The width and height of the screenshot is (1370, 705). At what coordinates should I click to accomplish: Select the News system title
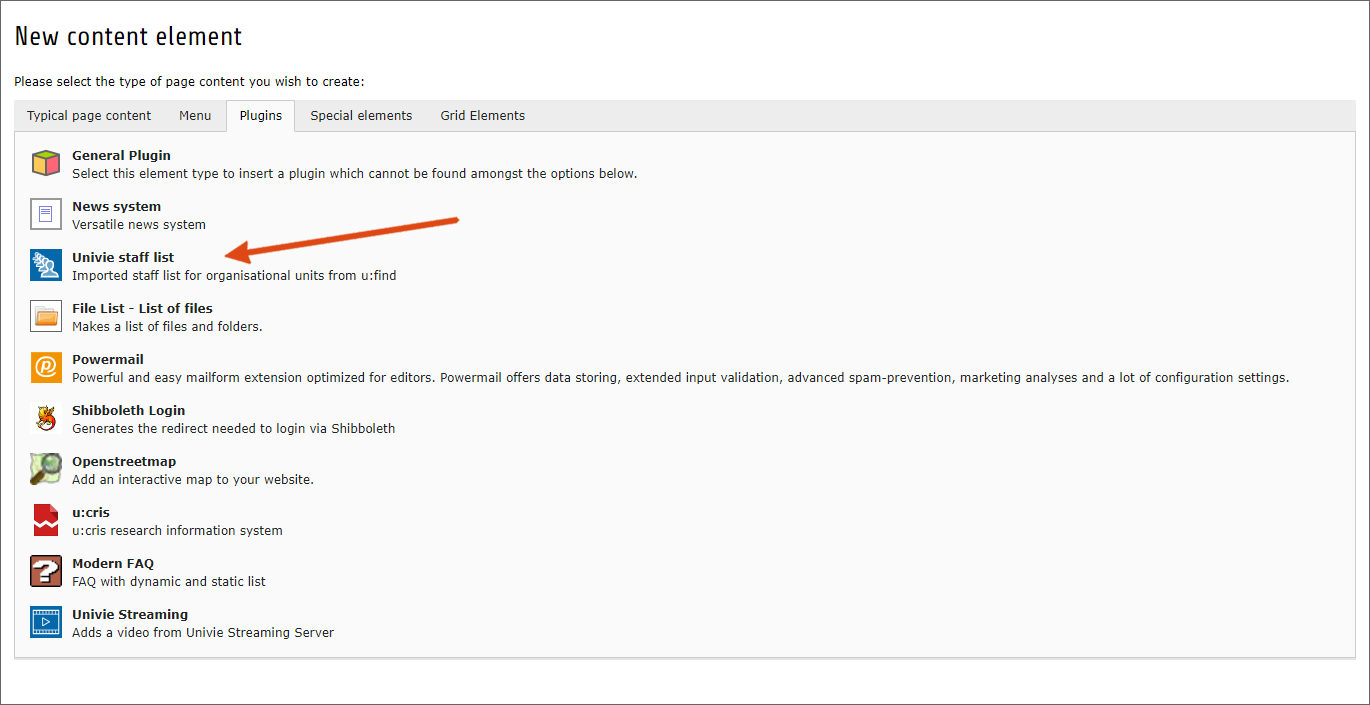click(116, 207)
